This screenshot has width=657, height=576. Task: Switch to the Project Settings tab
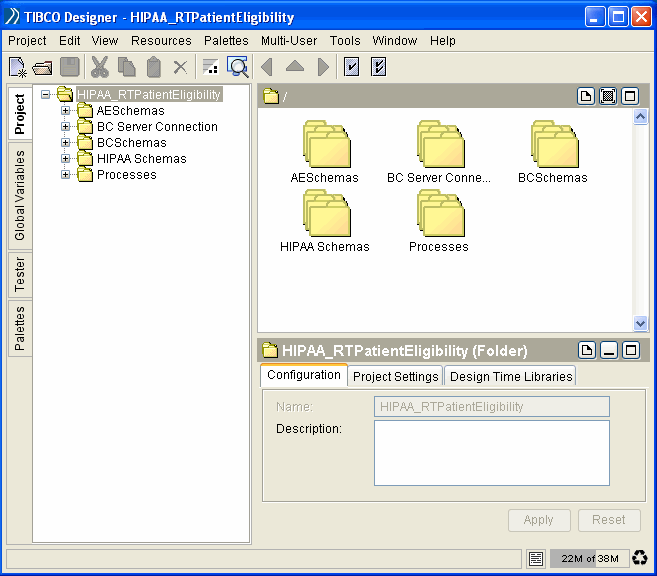coord(396,376)
